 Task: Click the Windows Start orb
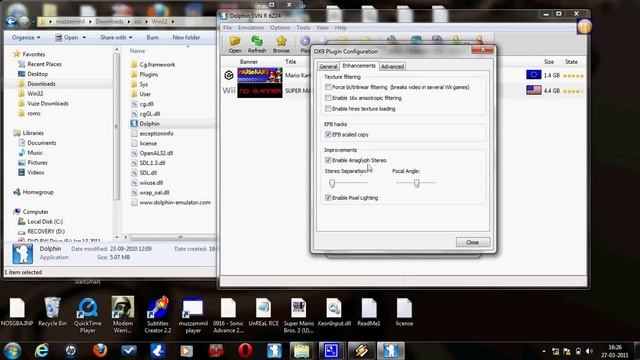[12, 351]
